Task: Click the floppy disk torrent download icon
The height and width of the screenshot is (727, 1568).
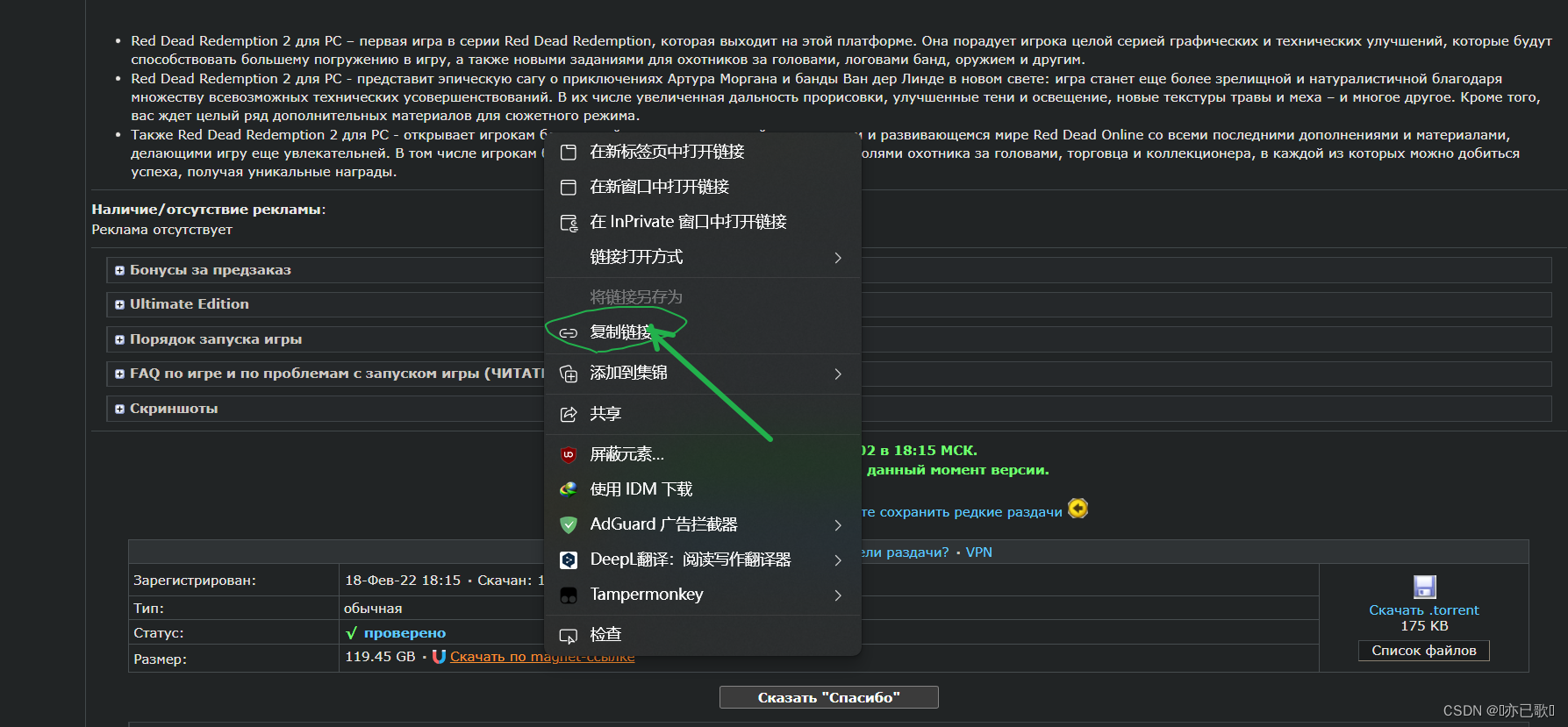Action: 1424,587
